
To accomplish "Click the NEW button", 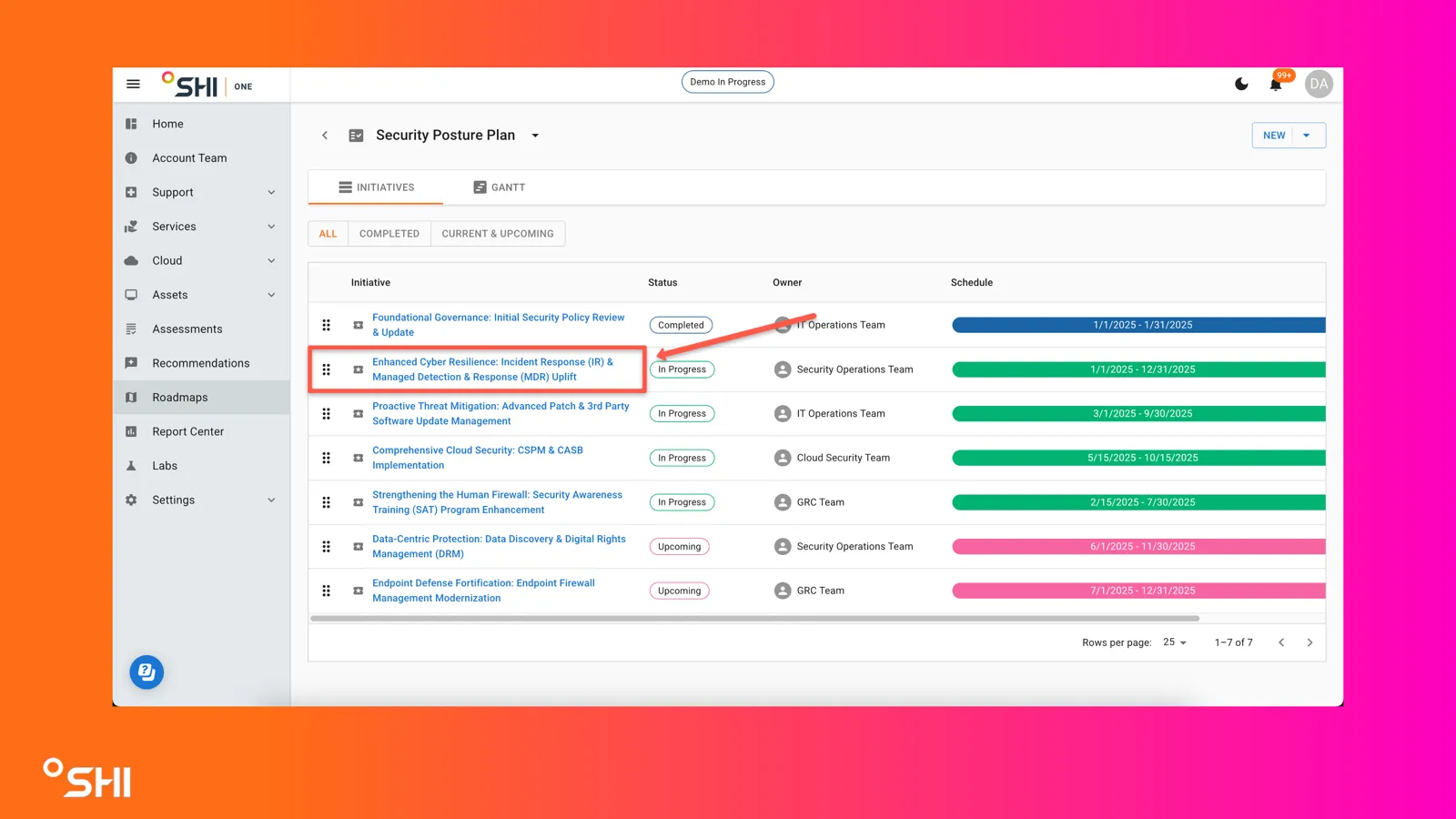I will [x=1274, y=136].
